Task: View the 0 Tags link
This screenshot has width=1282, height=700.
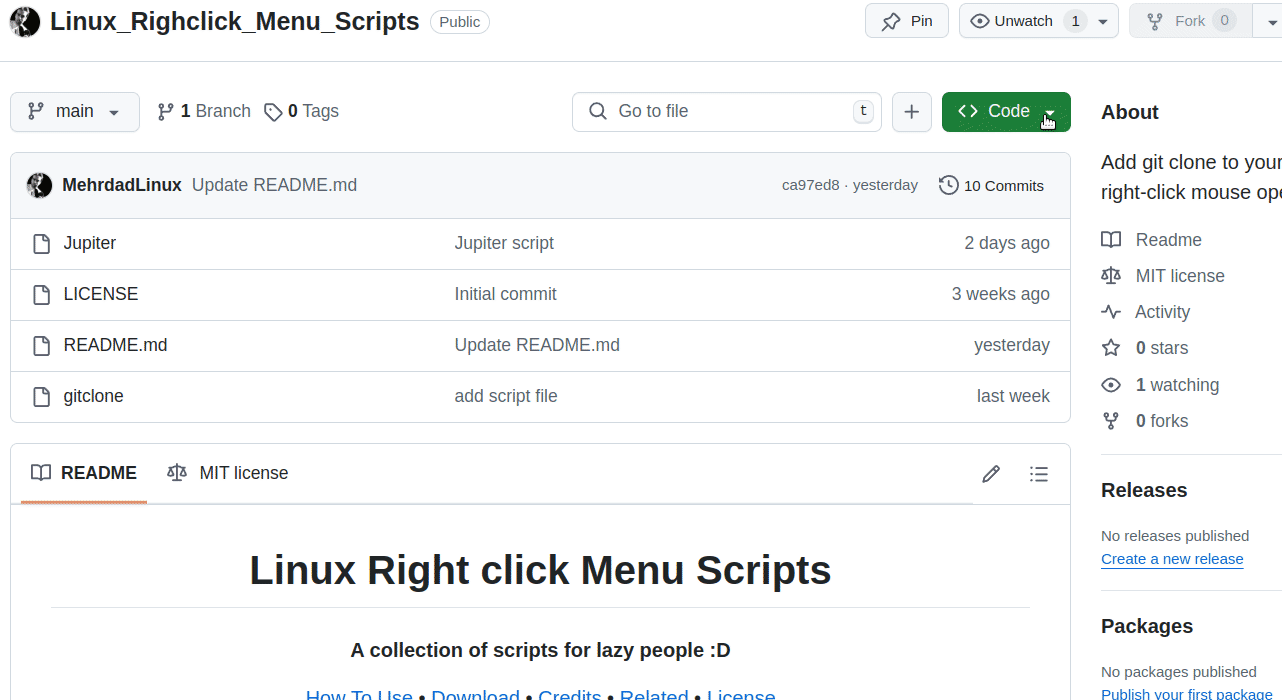Action: [301, 111]
